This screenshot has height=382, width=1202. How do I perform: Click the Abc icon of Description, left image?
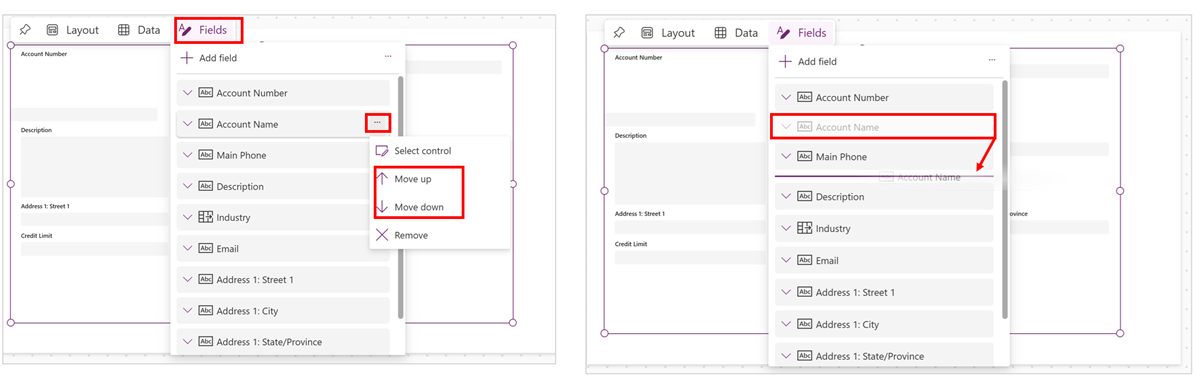pos(206,186)
